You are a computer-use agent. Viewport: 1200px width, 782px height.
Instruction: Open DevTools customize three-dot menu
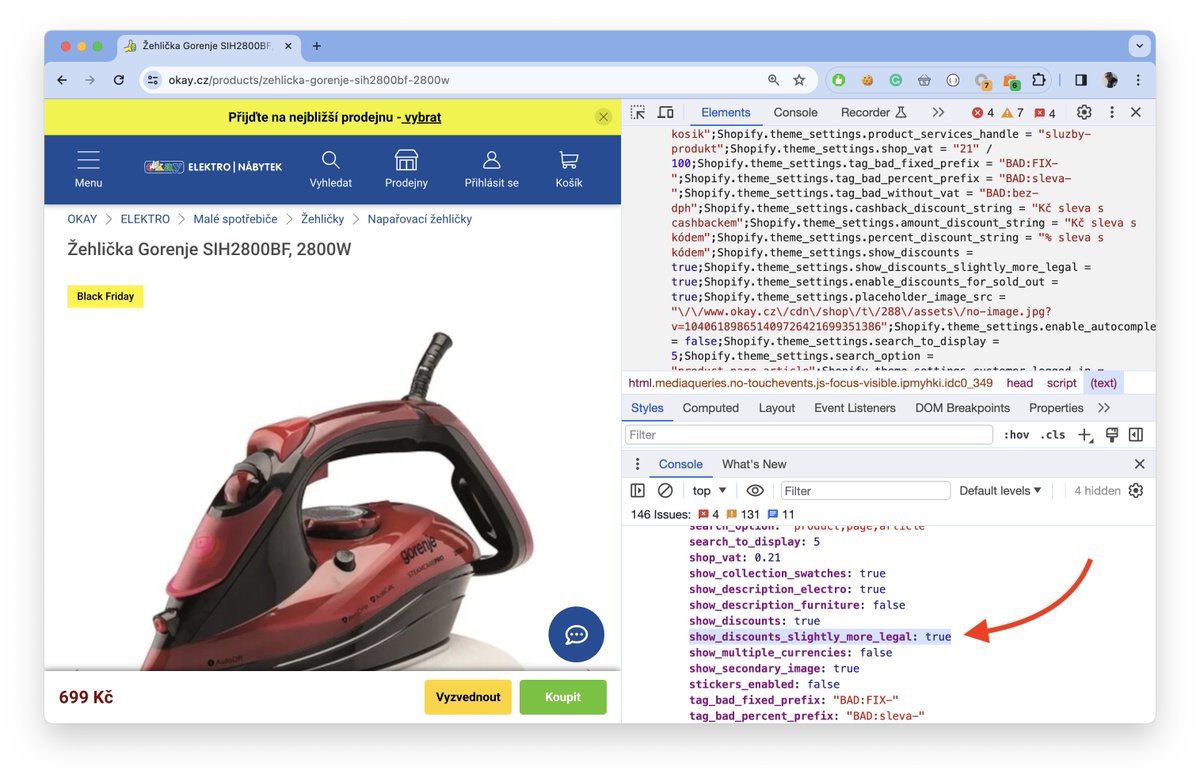pyautogui.click(x=1110, y=113)
